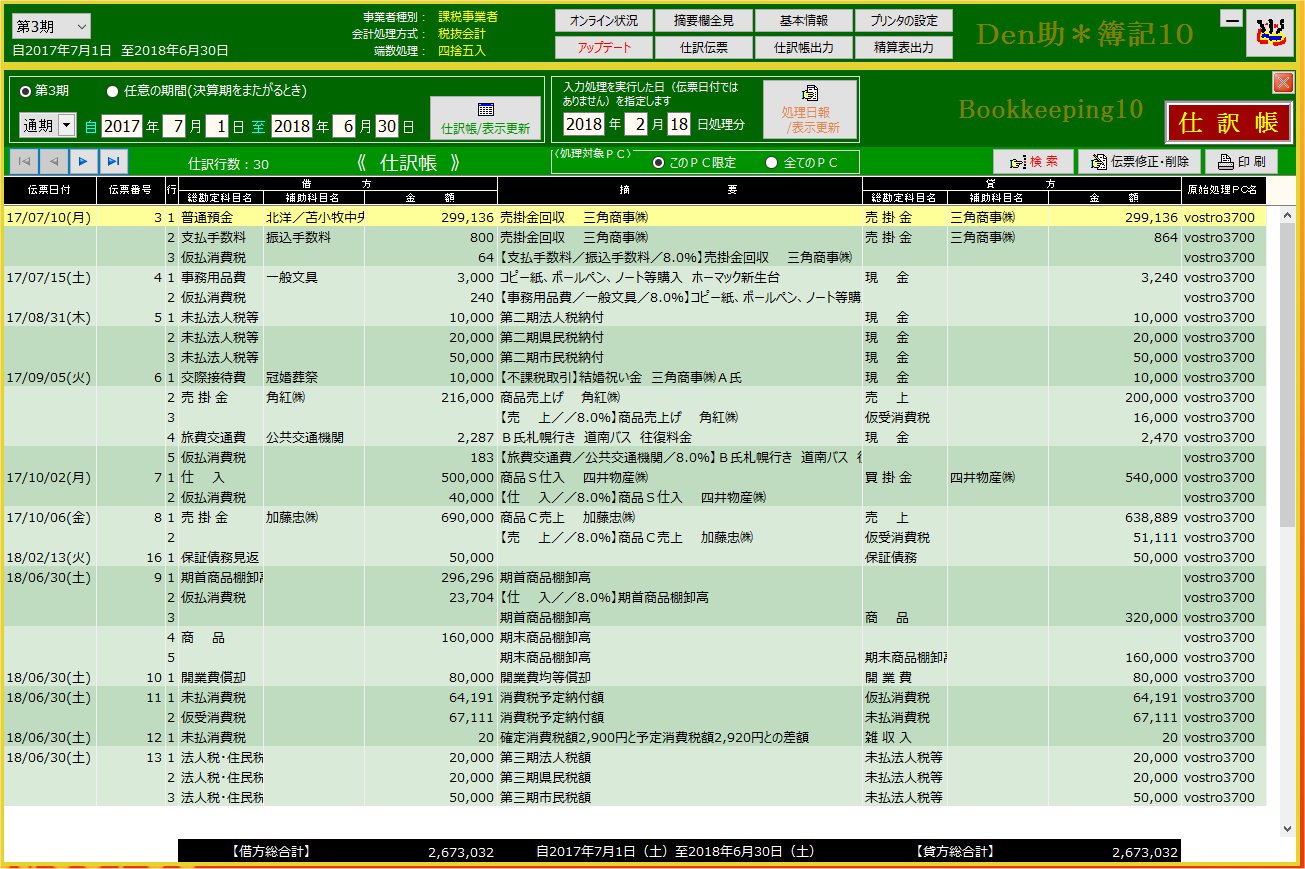Select the 全てのPC radio option
This screenshot has width=1305, height=869.
pyautogui.click(x=771, y=163)
